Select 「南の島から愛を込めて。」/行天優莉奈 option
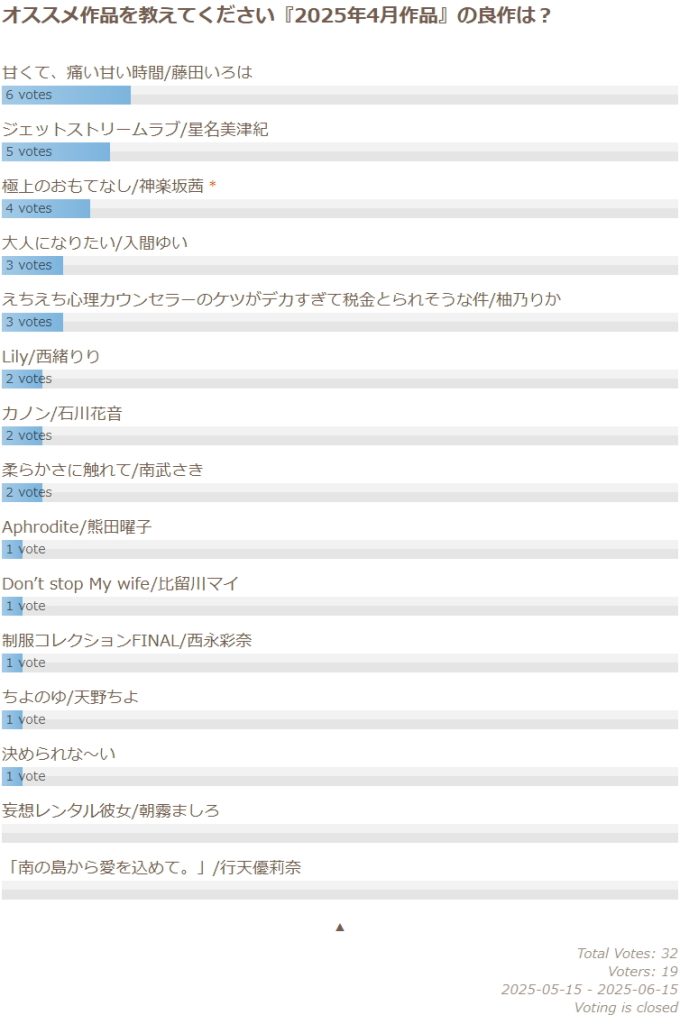680x1024 pixels. tap(151, 868)
